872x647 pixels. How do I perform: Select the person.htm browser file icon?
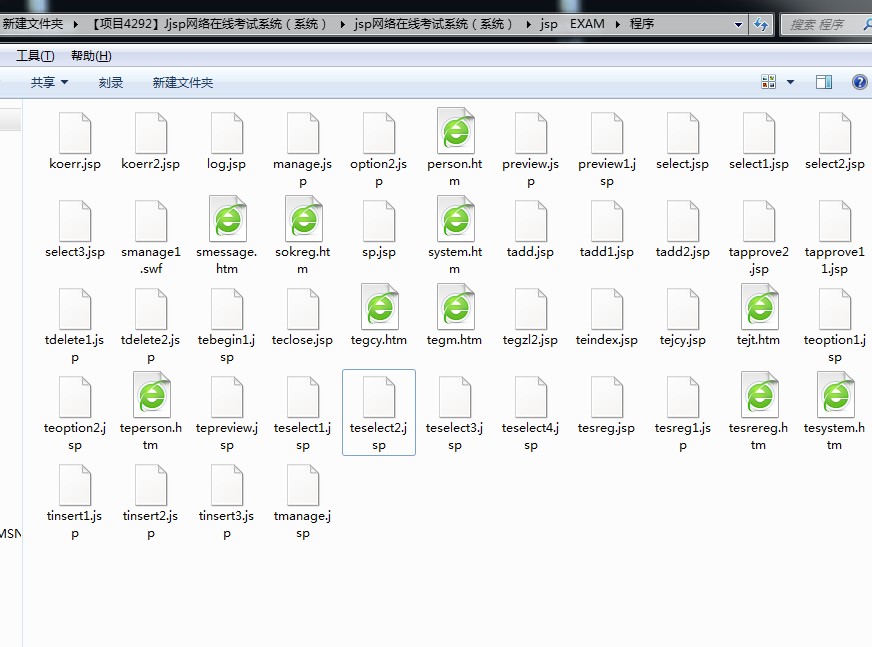coord(455,131)
